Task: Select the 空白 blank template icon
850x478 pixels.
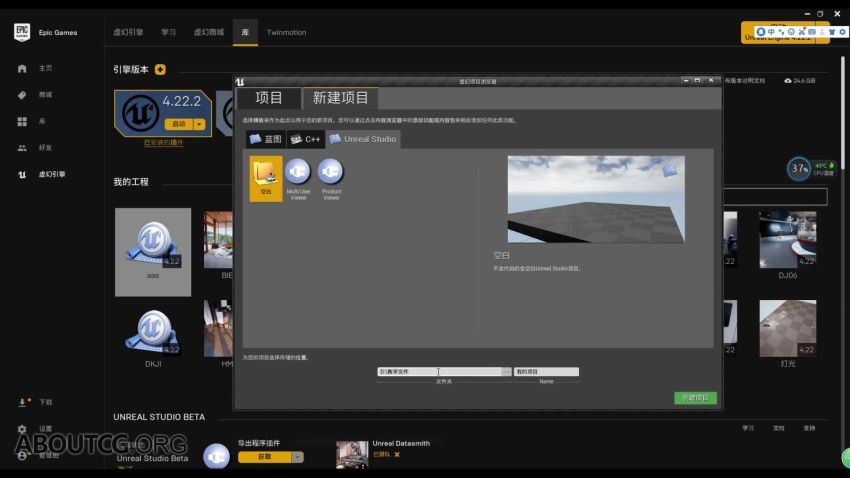Action: tap(266, 179)
